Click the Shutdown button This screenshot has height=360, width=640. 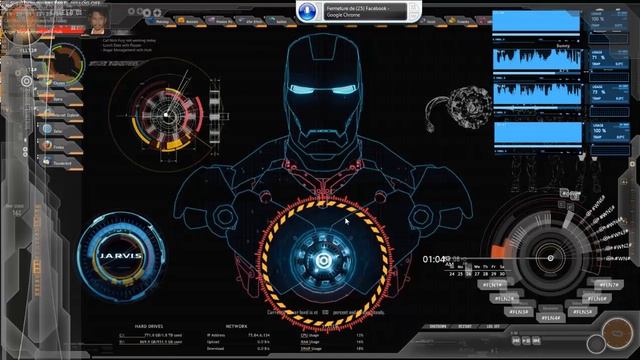[438, 327]
